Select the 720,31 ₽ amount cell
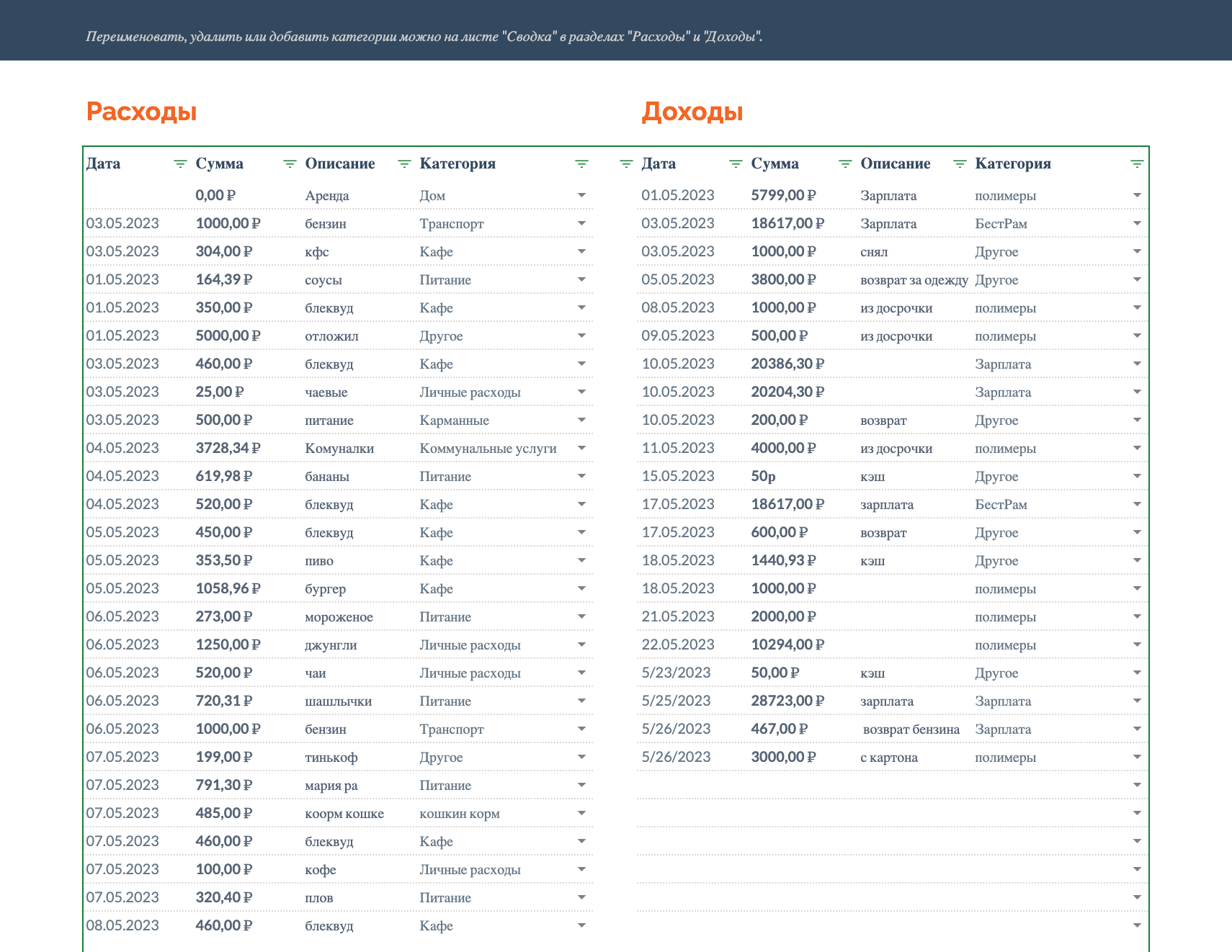The width and height of the screenshot is (1232, 952). (224, 701)
